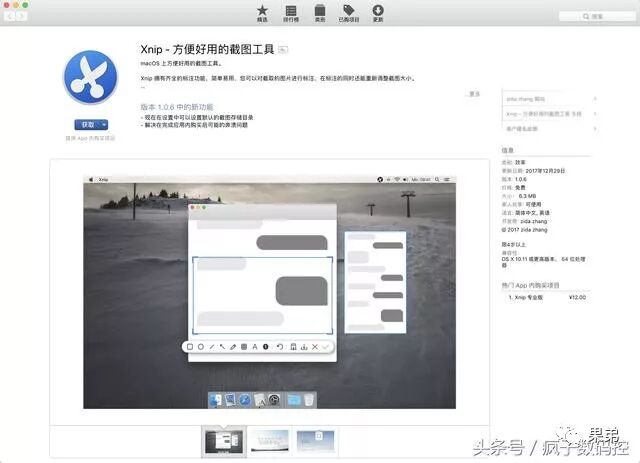
Task: Click the update date 2017年12月29日
Action: pyautogui.click(x=545, y=171)
